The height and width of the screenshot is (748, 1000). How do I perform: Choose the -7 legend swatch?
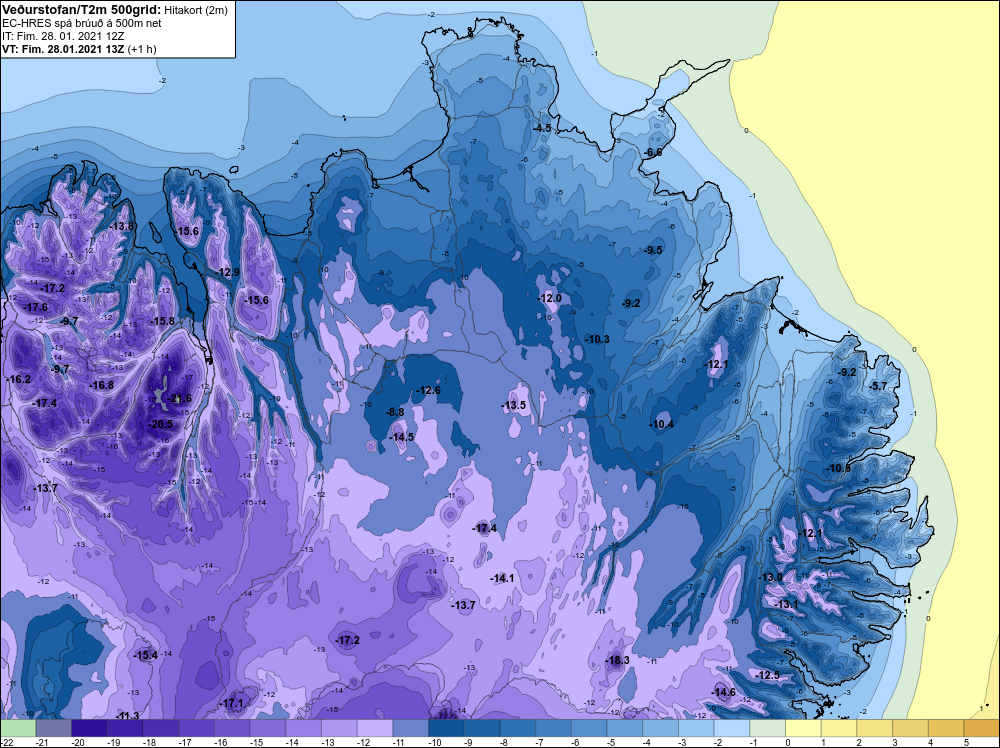tap(554, 728)
